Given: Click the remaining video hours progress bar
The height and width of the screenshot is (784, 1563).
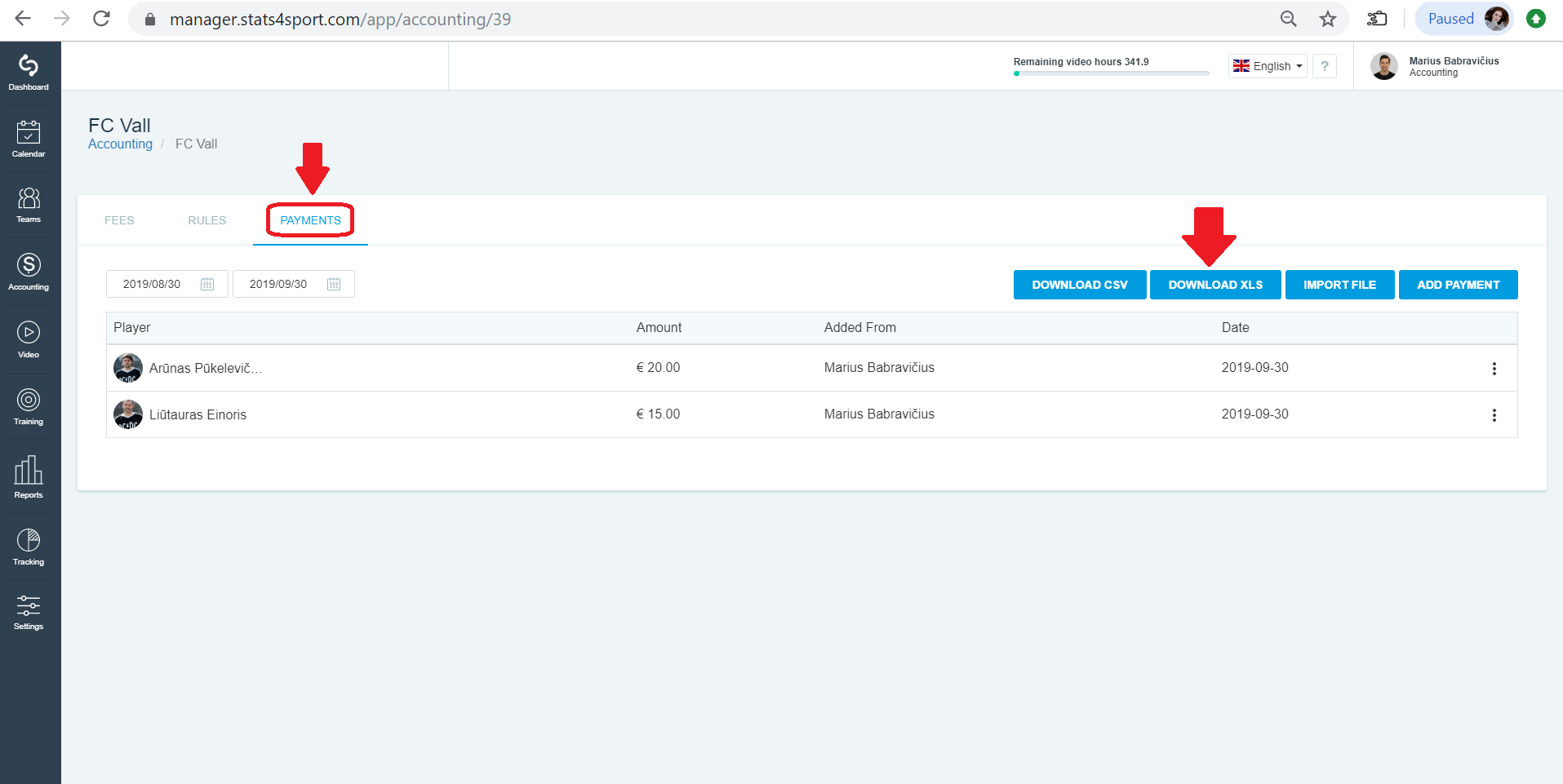Looking at the screenshot, I should click(1111, 73).
